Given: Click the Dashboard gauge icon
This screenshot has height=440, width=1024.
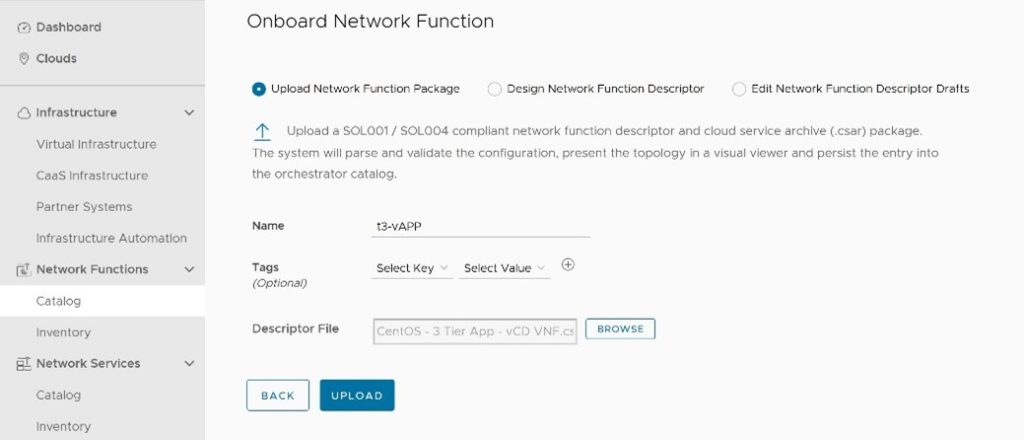Looking at the screenshot, I should (x=24, y=27).
